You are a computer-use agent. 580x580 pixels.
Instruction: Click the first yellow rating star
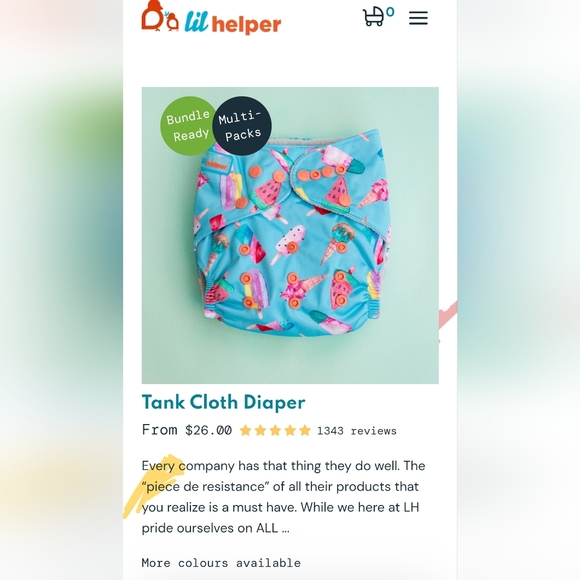point(245,431)
